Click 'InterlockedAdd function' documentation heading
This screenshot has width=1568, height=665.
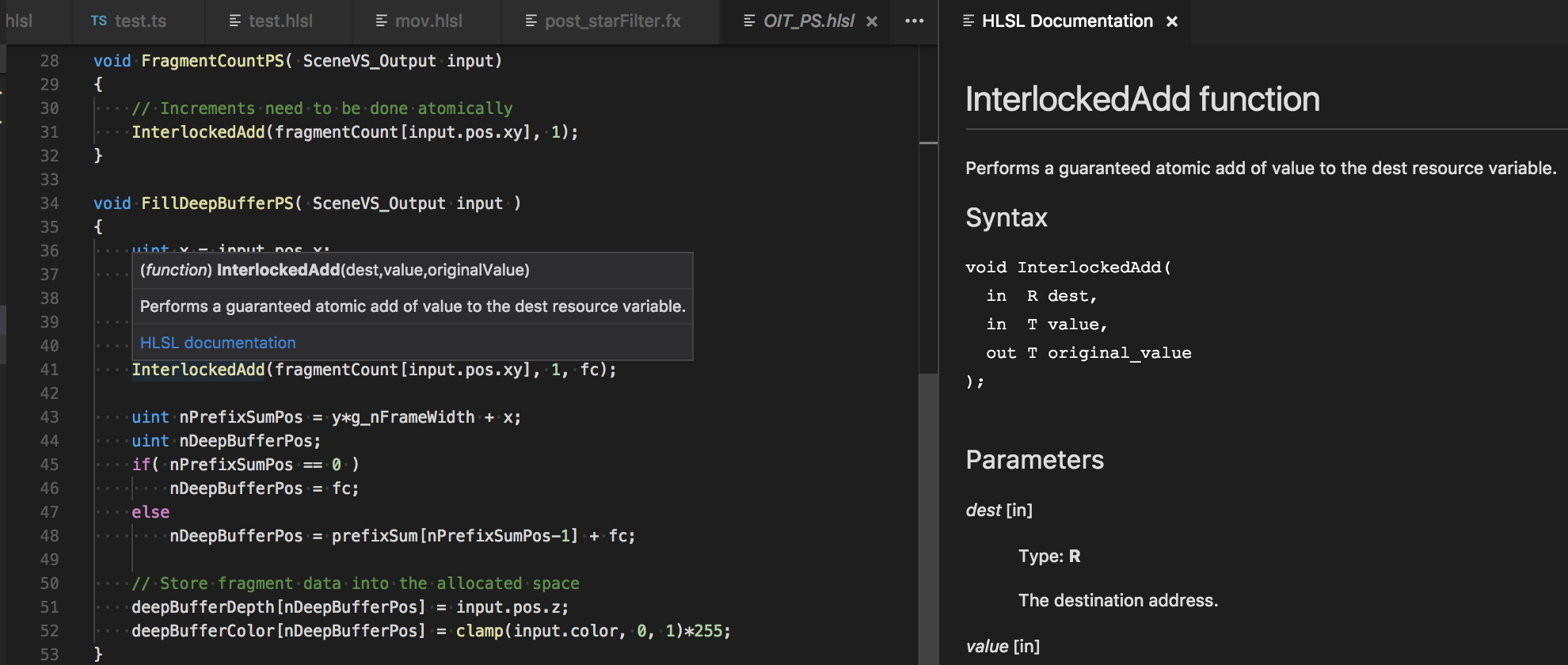tap(1143, 100)
